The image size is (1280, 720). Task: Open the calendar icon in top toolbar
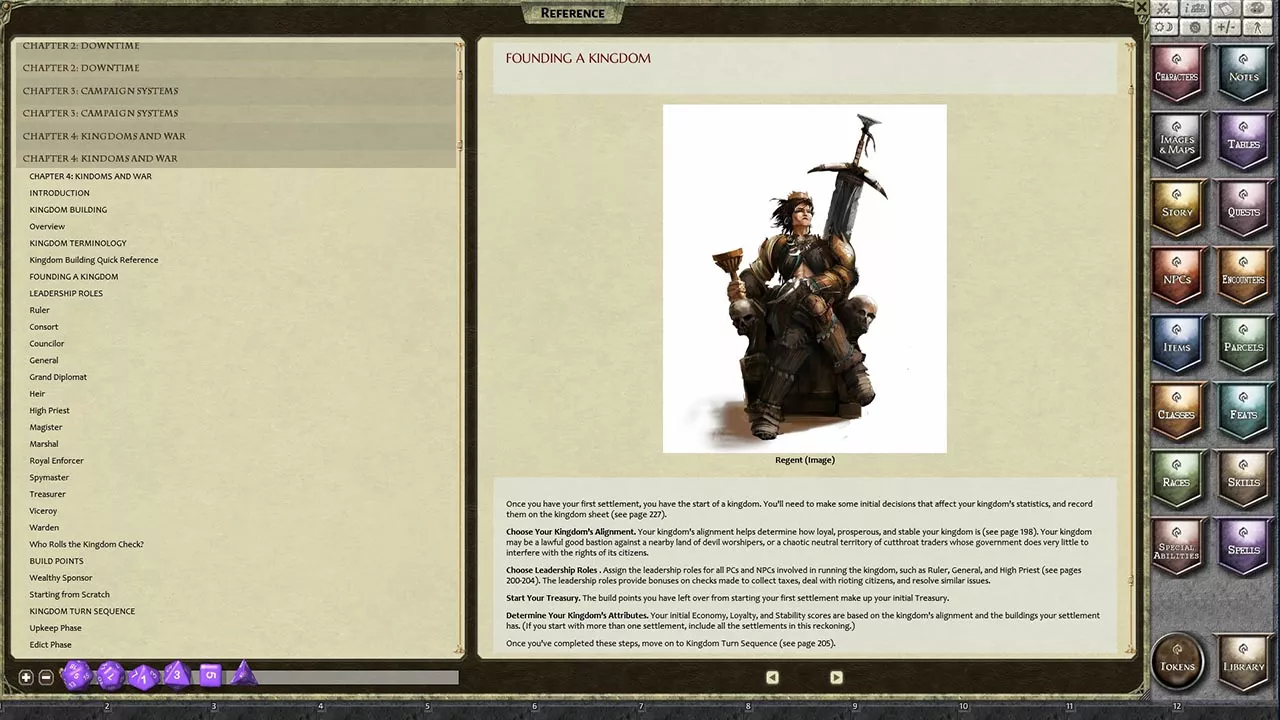tap(1225, 8)
